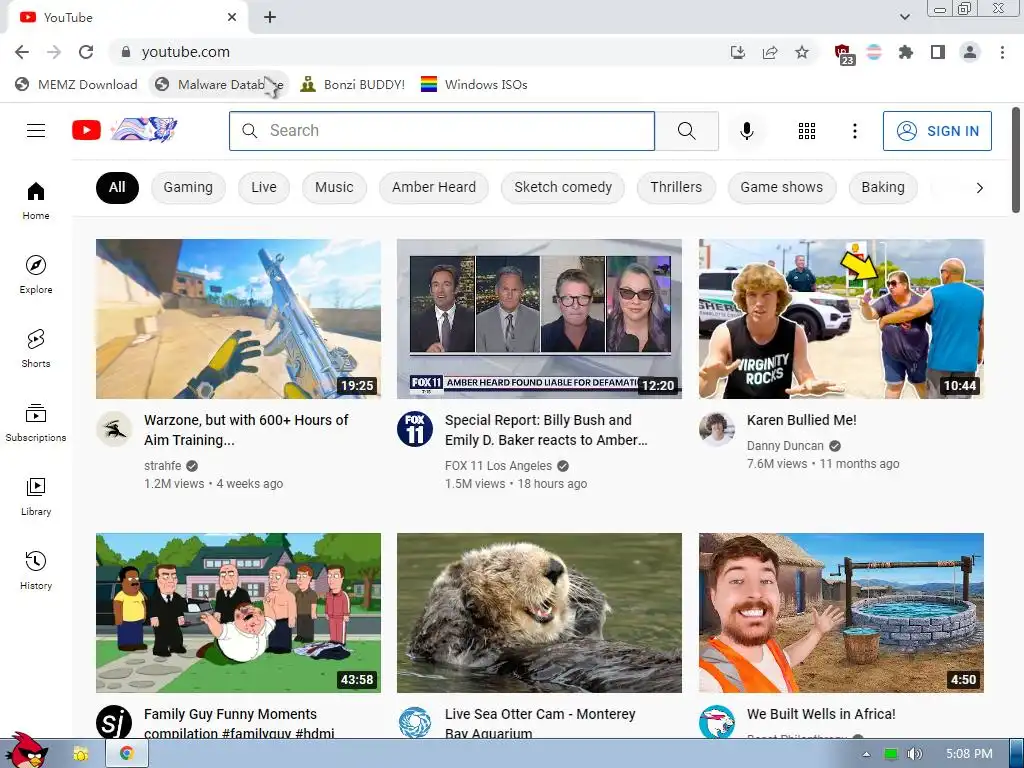The image size is (1024, 768).
Task: Select the Thrillers category chip
Action: [676, 187]
